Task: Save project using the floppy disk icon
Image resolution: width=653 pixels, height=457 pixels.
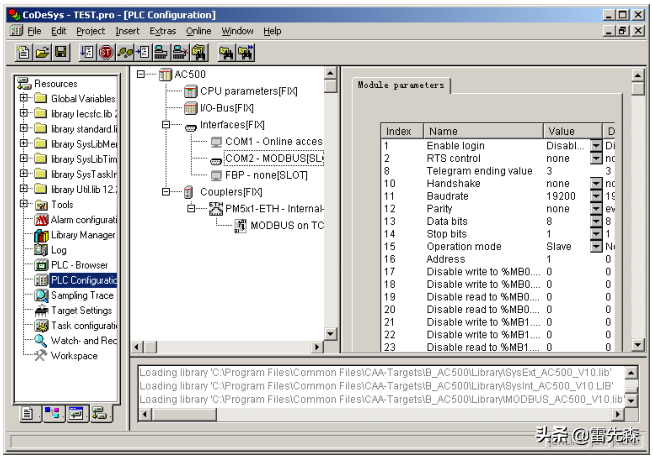Action: click(x=60, y=52)
